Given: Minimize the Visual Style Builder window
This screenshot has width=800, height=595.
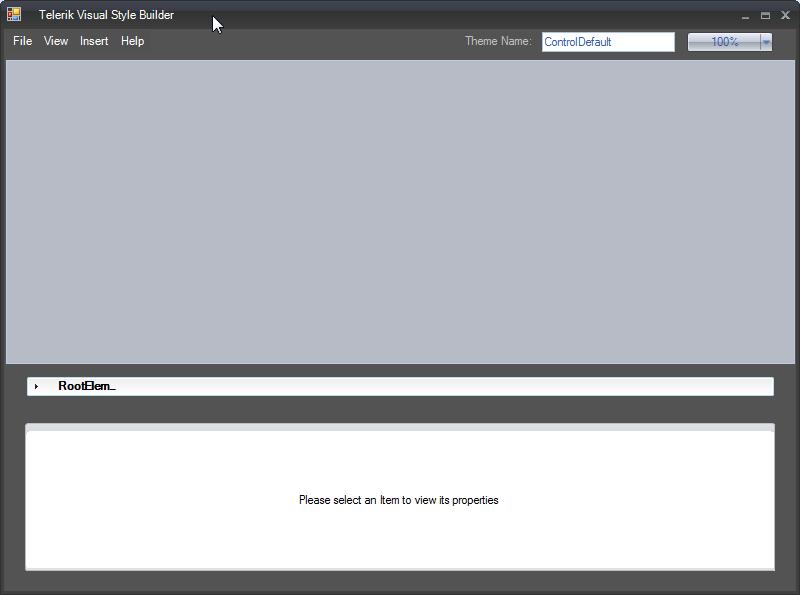Looking at the screenshot, I should (x=745, y=16).
